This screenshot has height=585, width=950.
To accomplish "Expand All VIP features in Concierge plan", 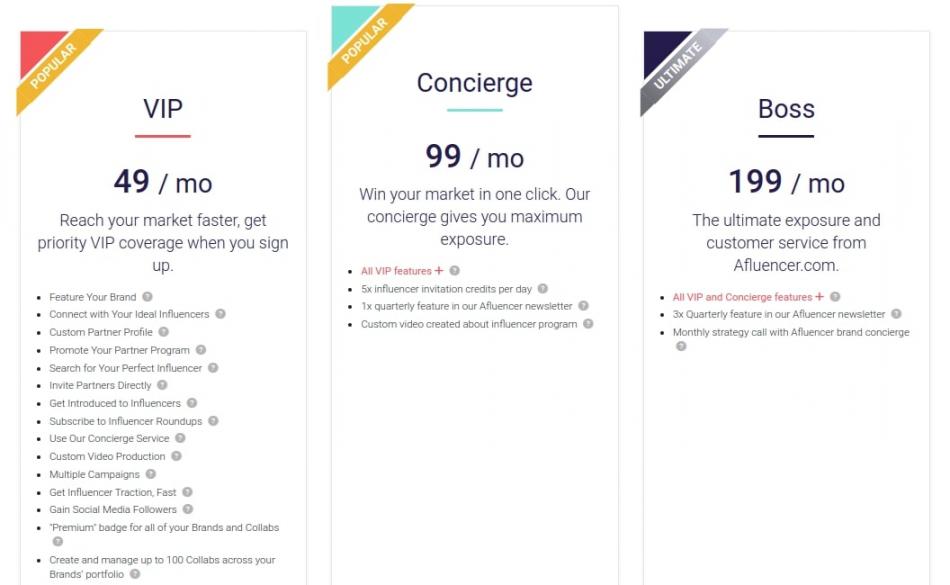I will click(x=439, y=271).
